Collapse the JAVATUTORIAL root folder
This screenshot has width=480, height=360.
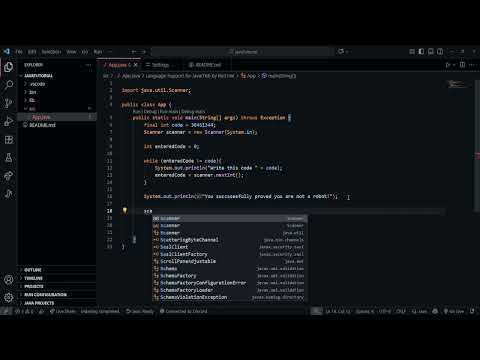click(x=57, y=76)
